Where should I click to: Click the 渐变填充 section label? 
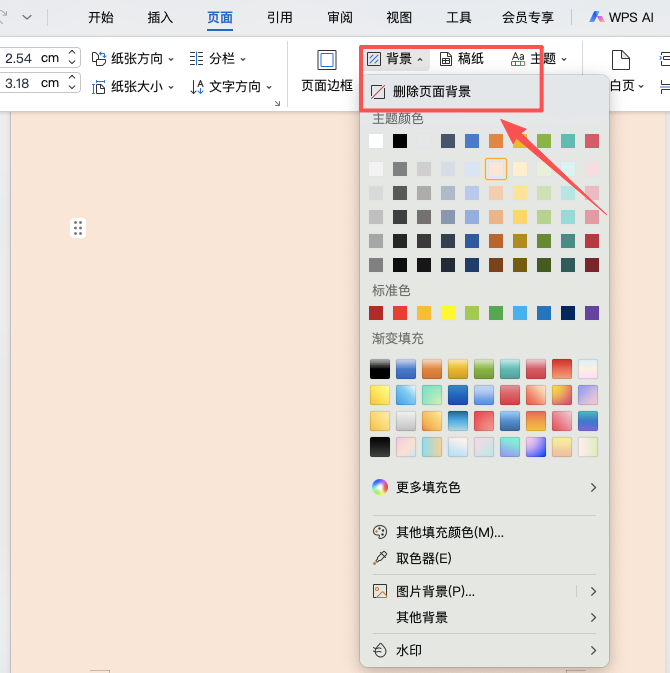(398, 339)
